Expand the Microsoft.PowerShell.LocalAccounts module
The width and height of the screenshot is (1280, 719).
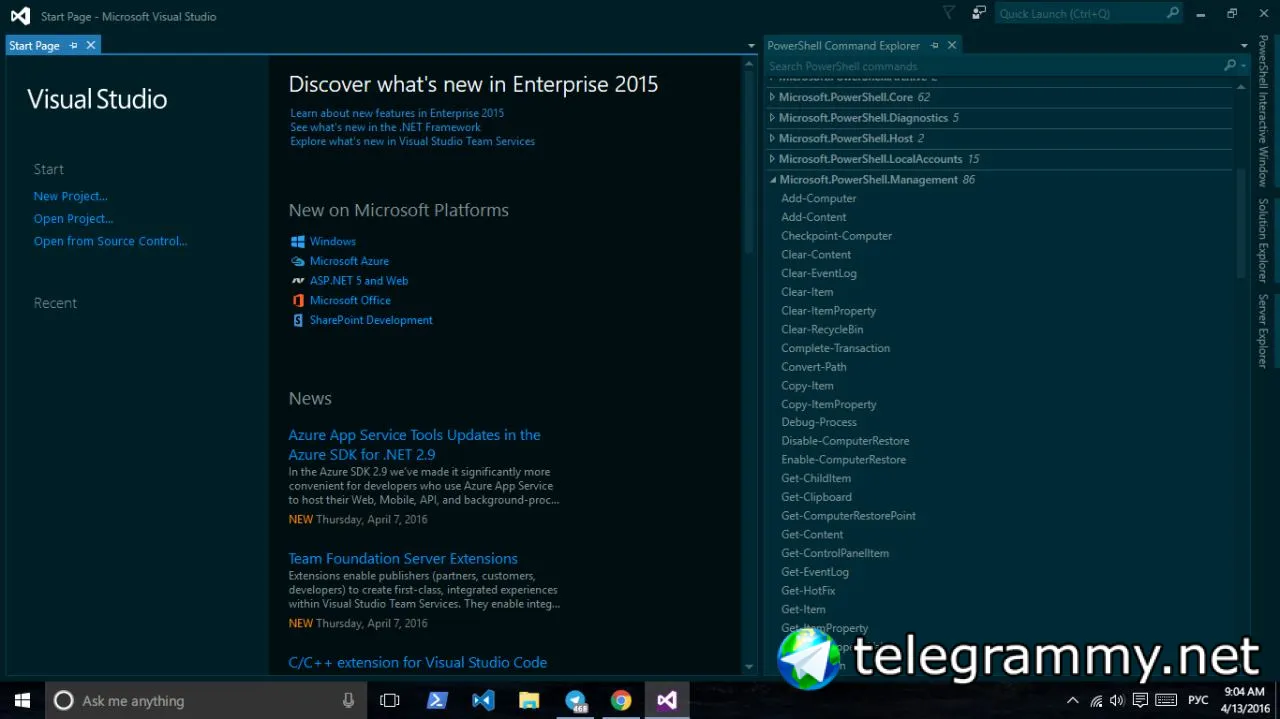click(x=772, y=159)
